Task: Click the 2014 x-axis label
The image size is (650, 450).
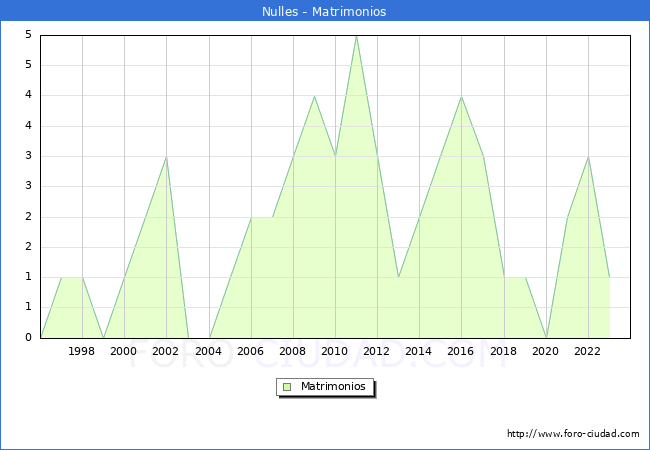Action: click(418, 351)
